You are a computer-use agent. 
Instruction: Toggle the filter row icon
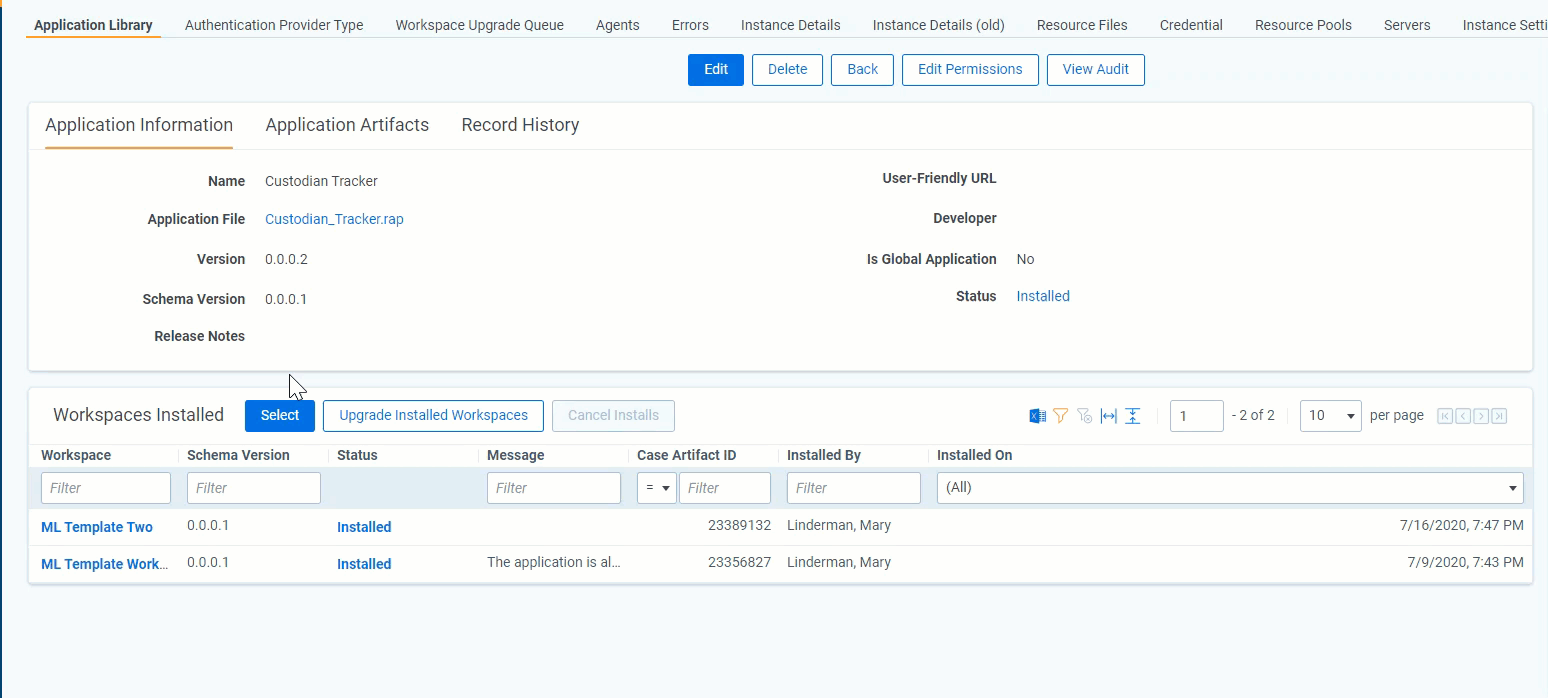(1061, 416)
